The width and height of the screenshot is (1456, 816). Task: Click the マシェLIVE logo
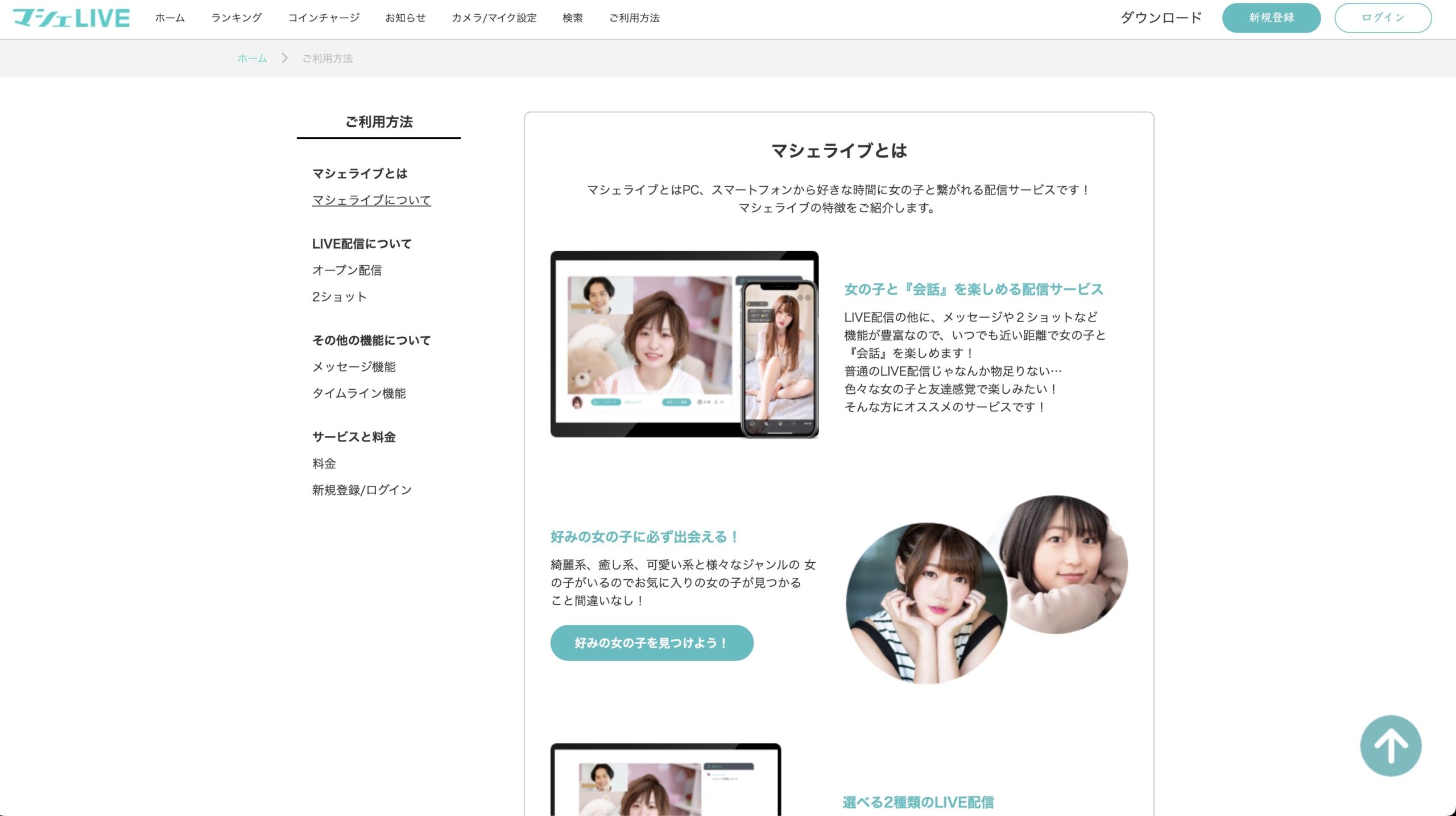click(x=71, y=18)
